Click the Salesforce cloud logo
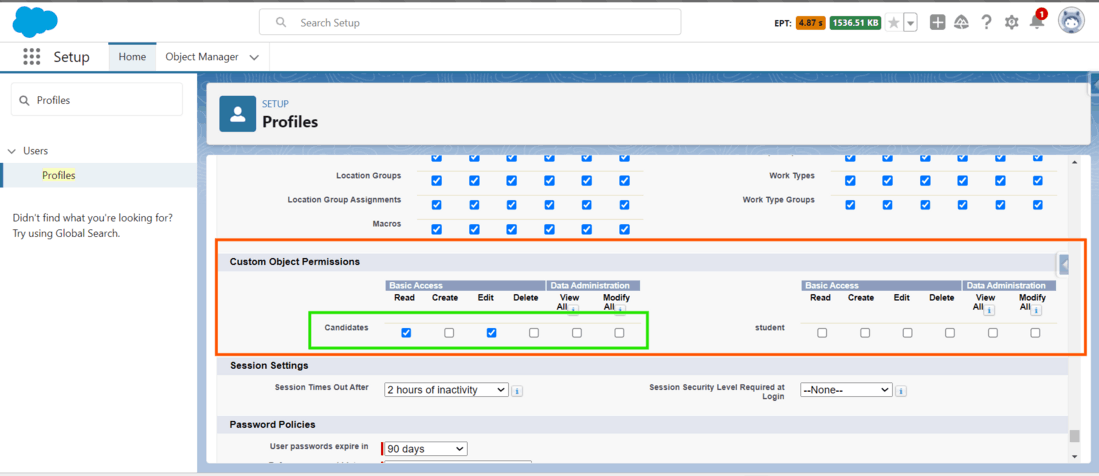Image resolution: width=1099 pixels, height=476 pixels. (x=35, y=21)
